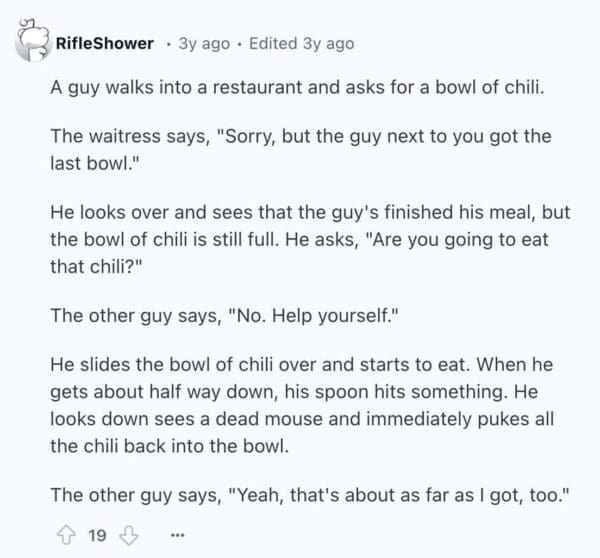Click the paragraph where the waitress says sorry
The width and height of the screenshot is (600, 558).
tap(300, 149)
